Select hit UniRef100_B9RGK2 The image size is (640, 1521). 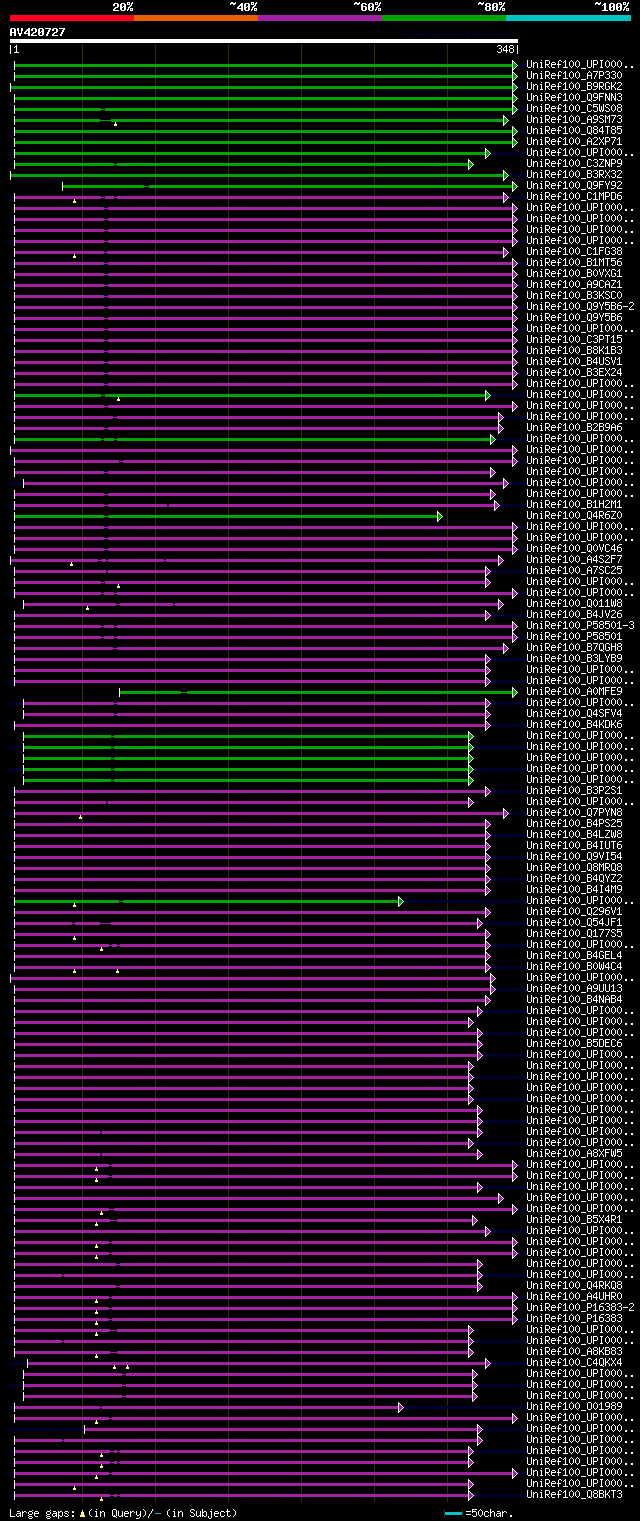[574, 86]
